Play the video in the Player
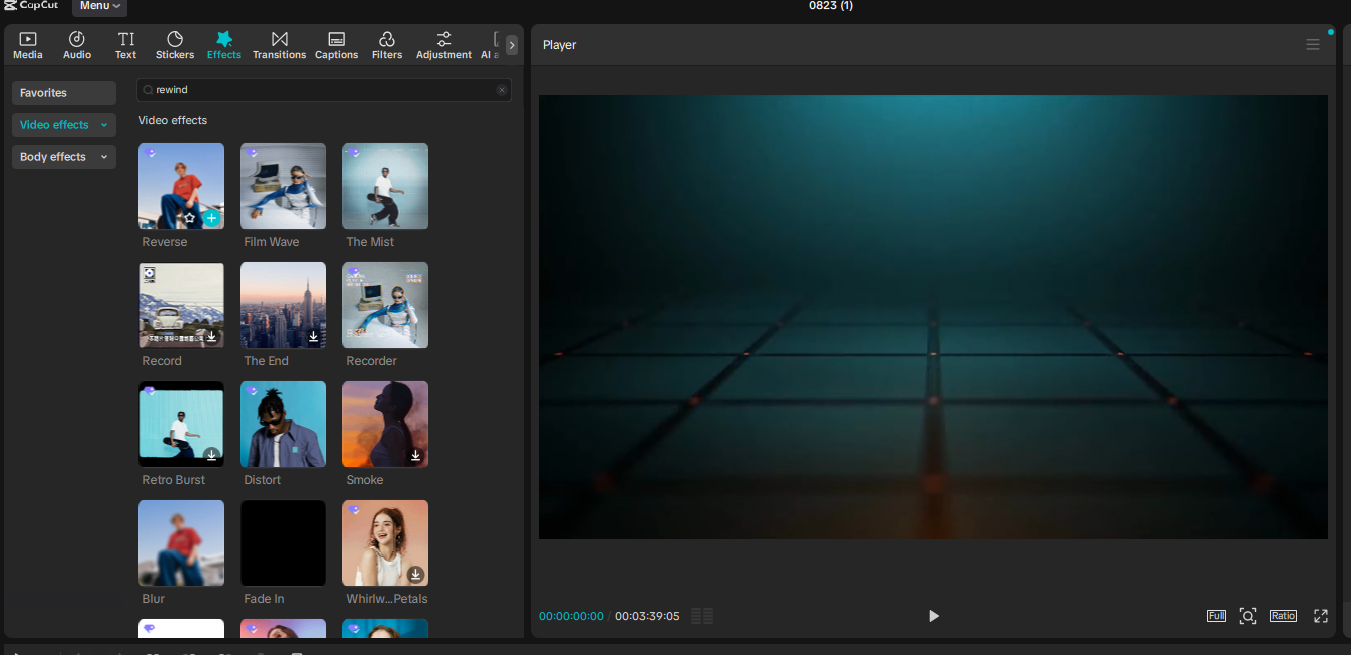 click(x=934, y=616)
